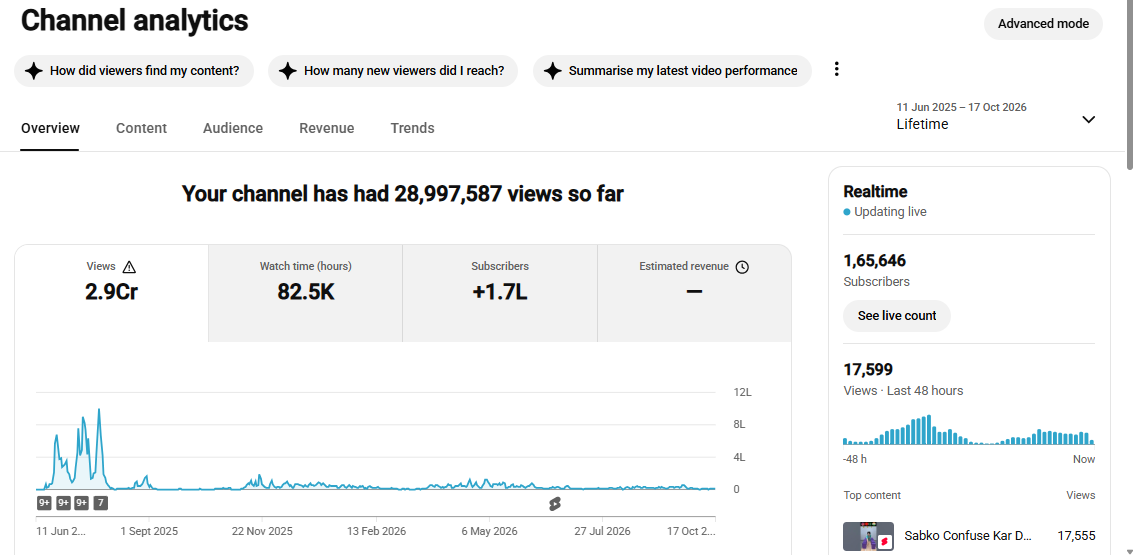The width and height of the screenshot is (1134, 555).
Task: Switch to the Overview tab
Action: coord(50,128)
